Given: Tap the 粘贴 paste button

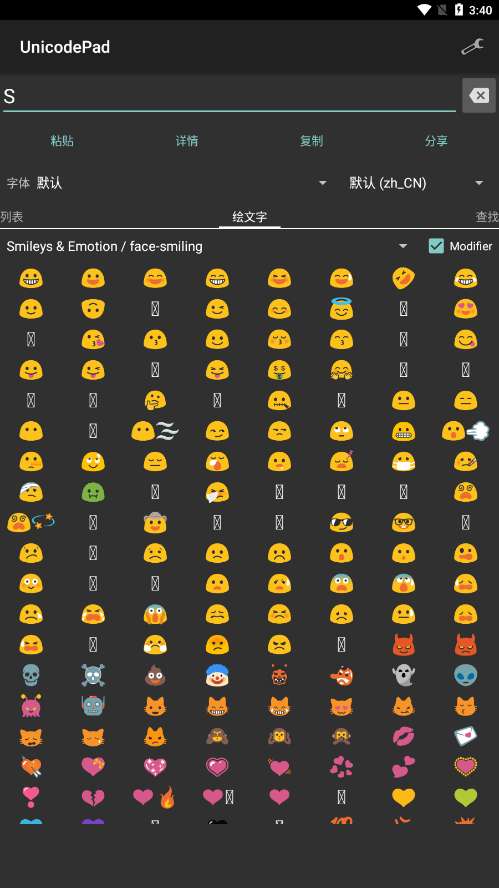Looking at the screenshot, I should [62, 141].
